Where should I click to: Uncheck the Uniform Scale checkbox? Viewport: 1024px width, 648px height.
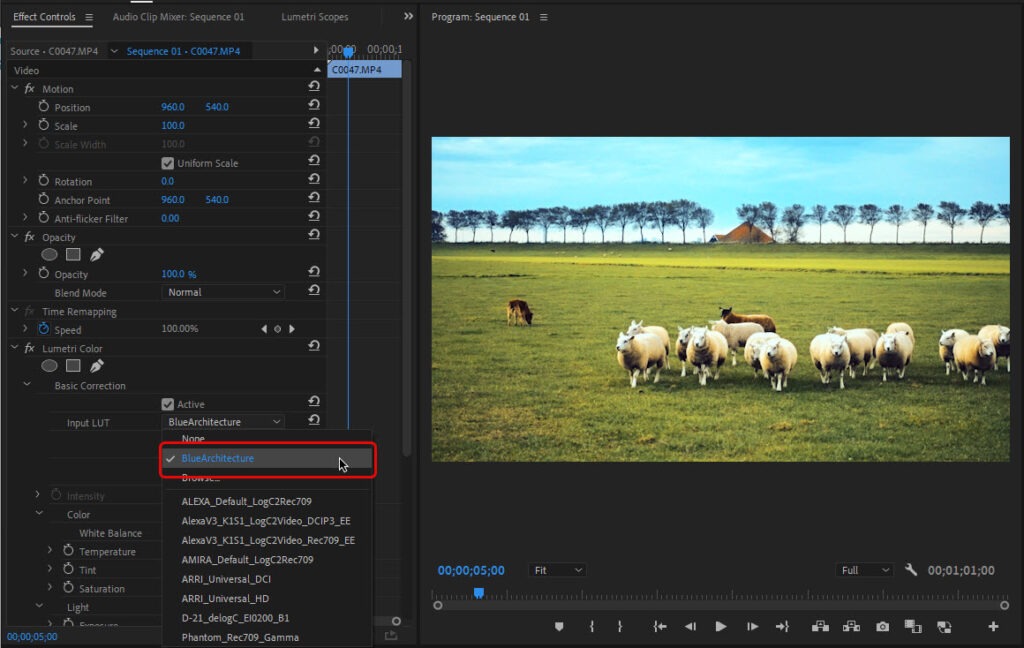pyautogui.click(x=168, y=163)
